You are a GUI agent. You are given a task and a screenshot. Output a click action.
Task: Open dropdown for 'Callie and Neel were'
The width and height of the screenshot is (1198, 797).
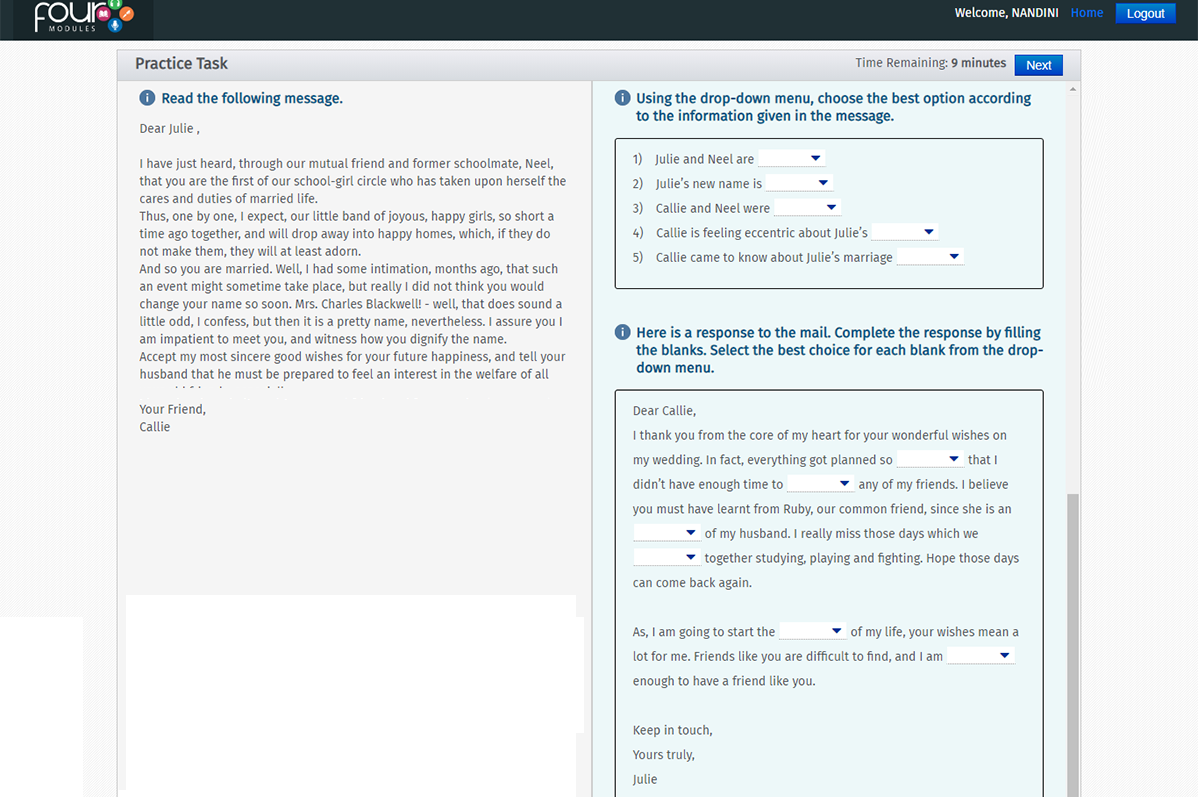(x=808, y=207)
